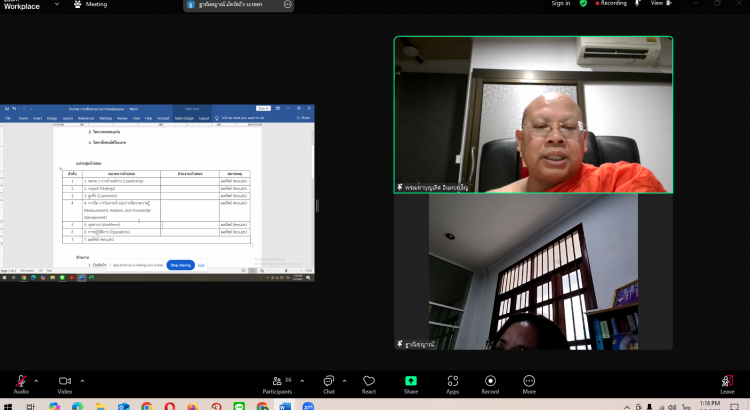Show the green encryption shield info
Image resolution: width=750 pixels, height=410 pixels.
click(583, 3)
